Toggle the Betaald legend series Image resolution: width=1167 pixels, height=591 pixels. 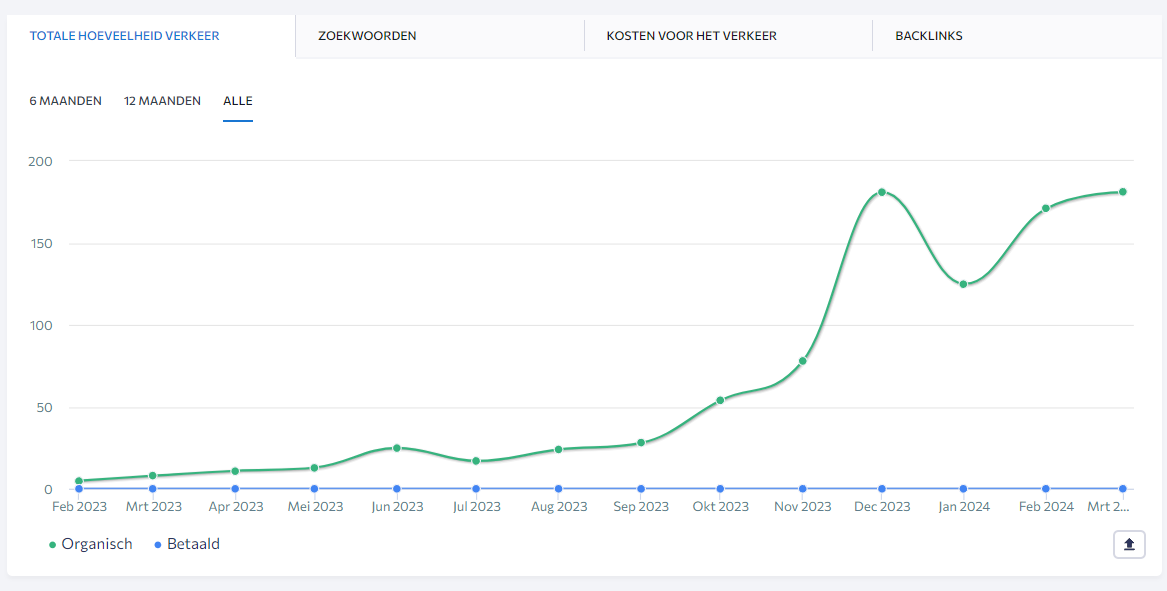(187, 544)
